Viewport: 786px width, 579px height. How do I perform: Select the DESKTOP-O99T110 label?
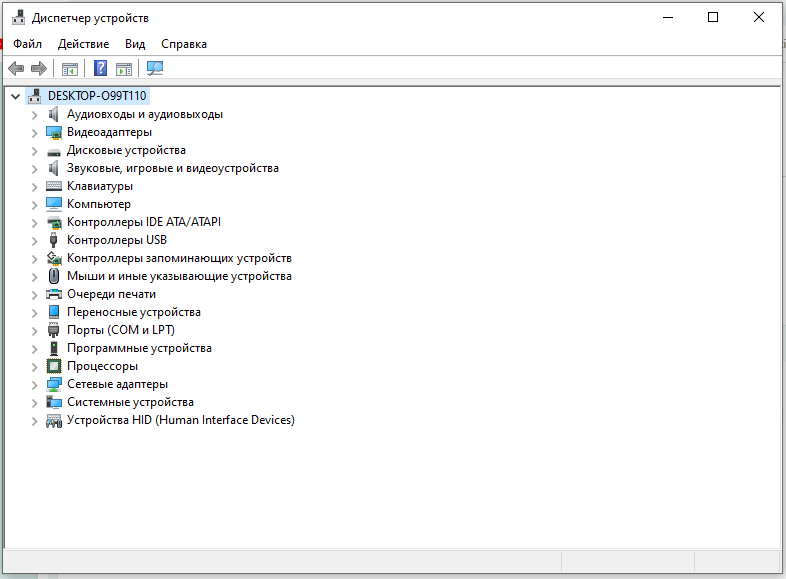[97, 96]
